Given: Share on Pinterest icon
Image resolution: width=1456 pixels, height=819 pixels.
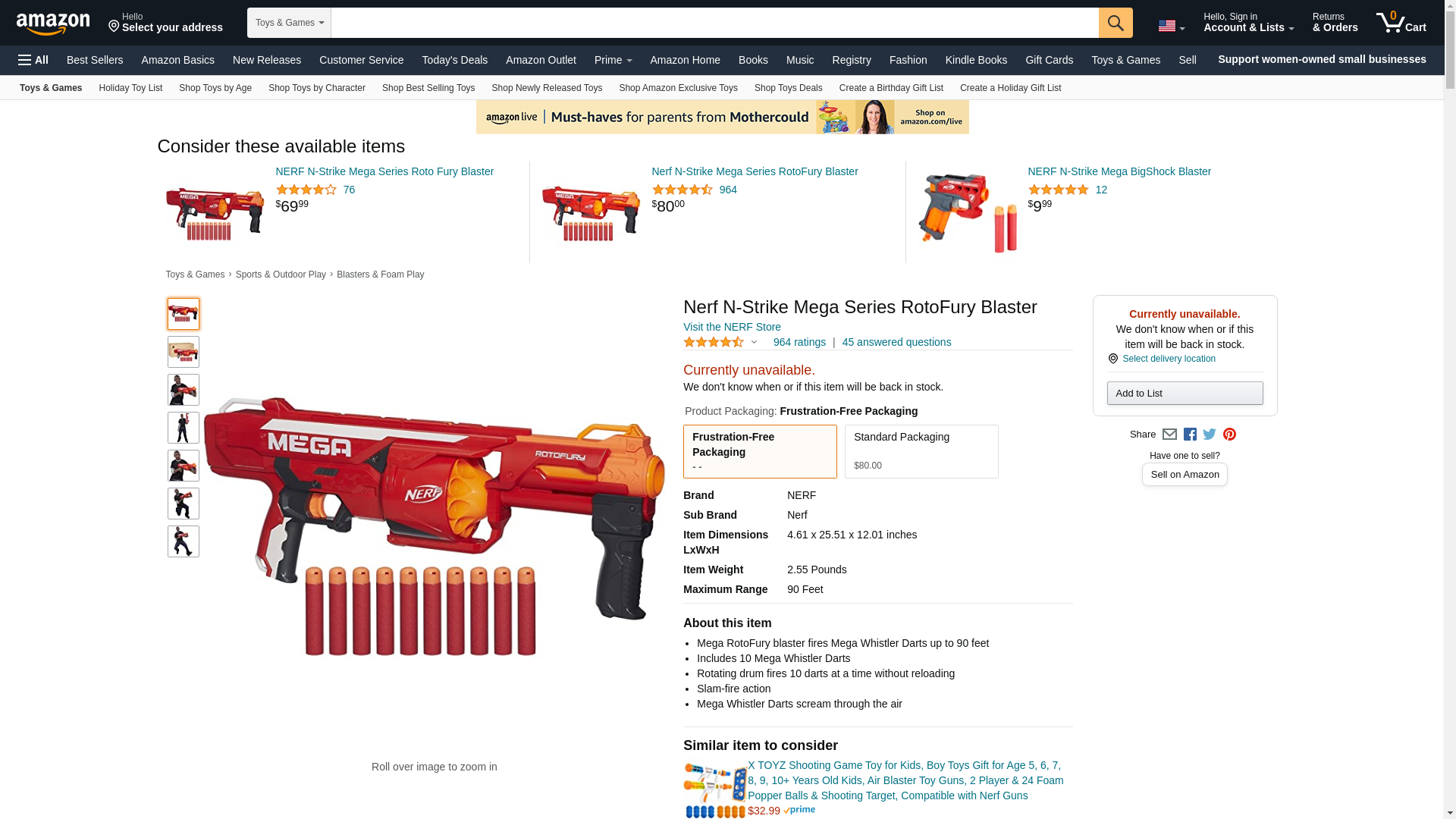Looking at the screenshot, I should [1229, 435].
